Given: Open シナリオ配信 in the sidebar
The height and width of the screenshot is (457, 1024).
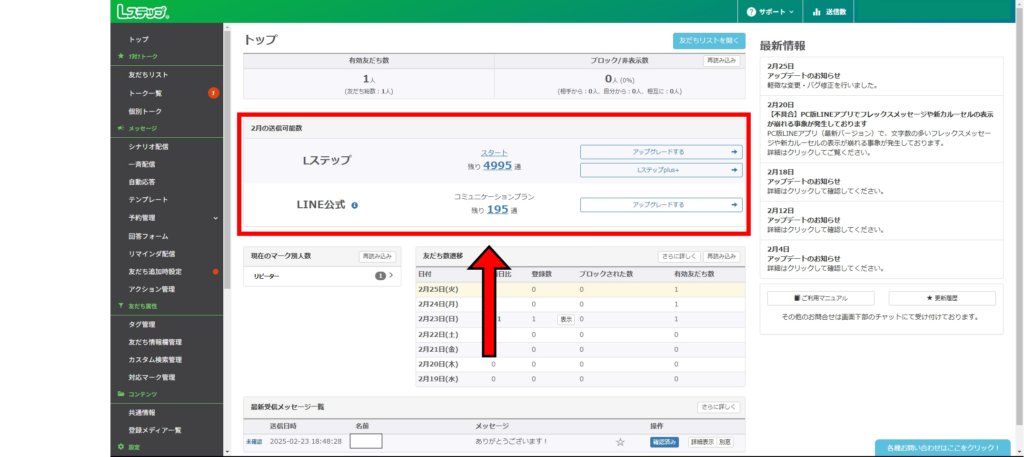Looking at the screenshot, I should coord(148,146).
